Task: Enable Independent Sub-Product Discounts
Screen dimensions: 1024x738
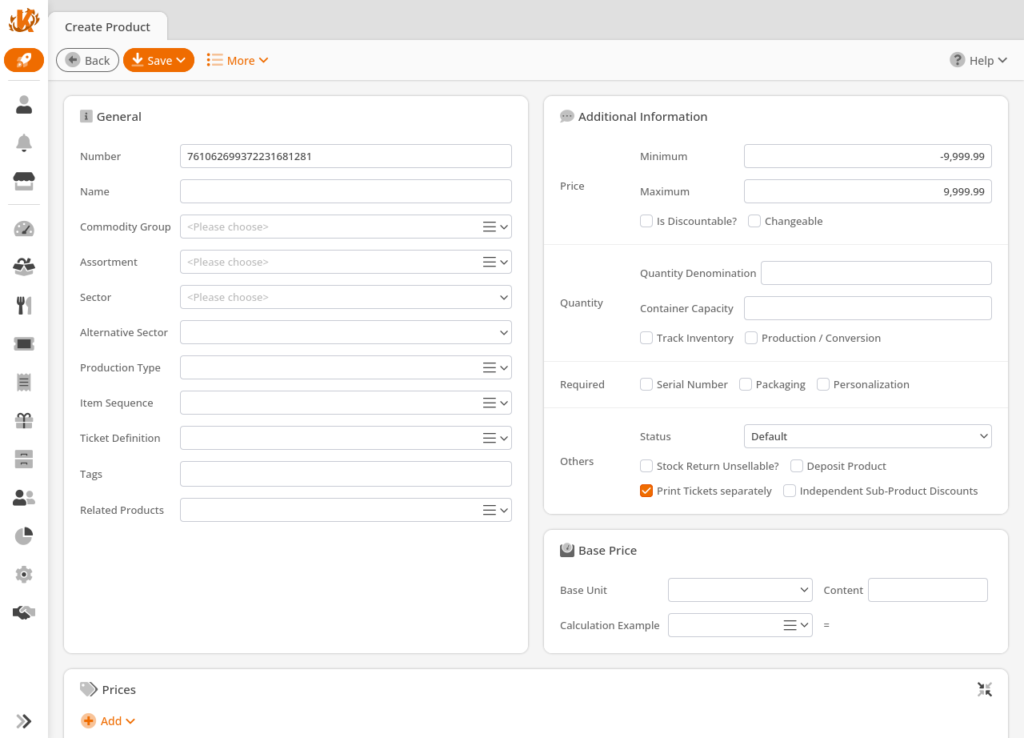Action: tap(790, 490)
